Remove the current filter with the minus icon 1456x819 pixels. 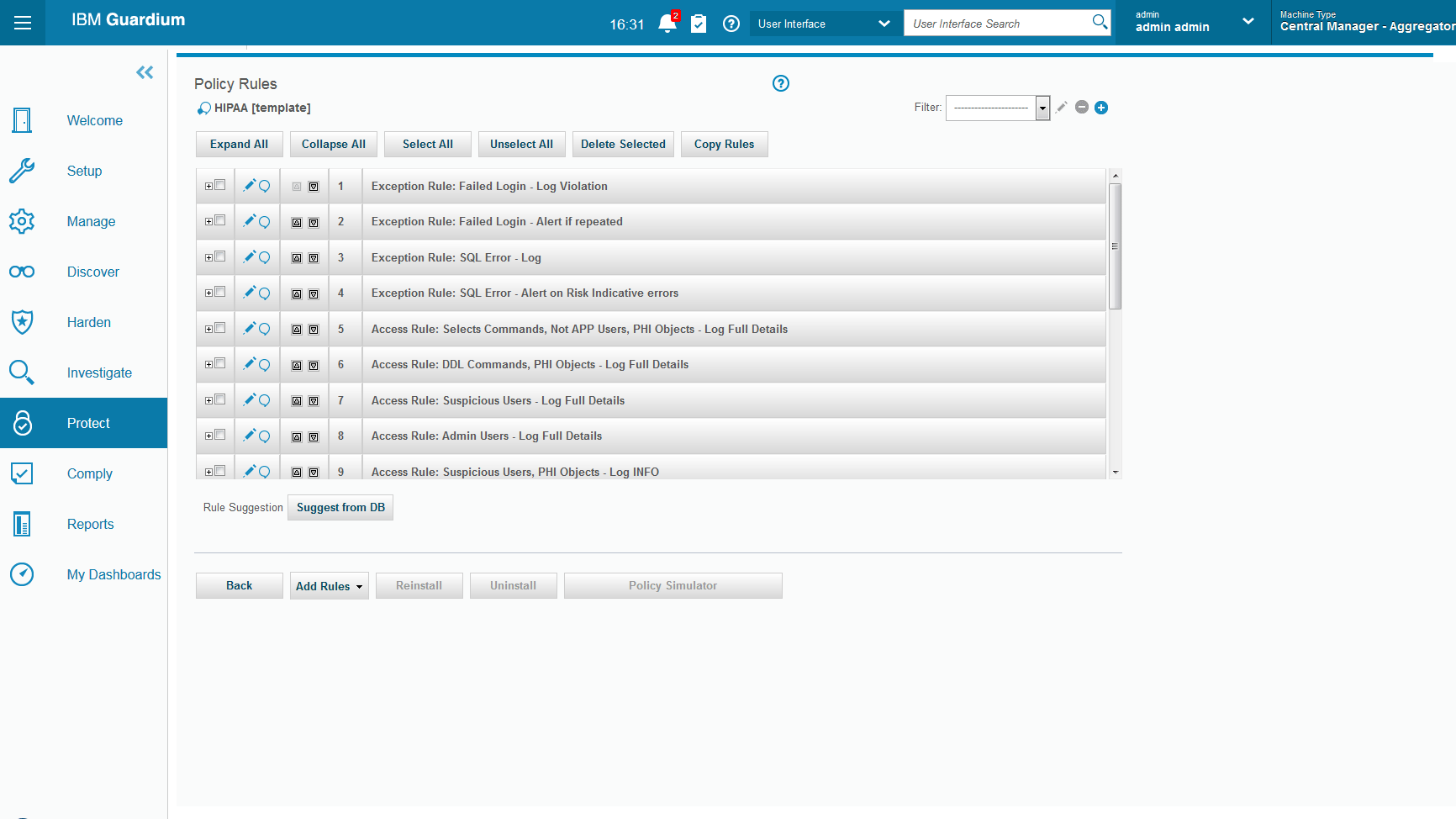click(x=1081, y=108)
